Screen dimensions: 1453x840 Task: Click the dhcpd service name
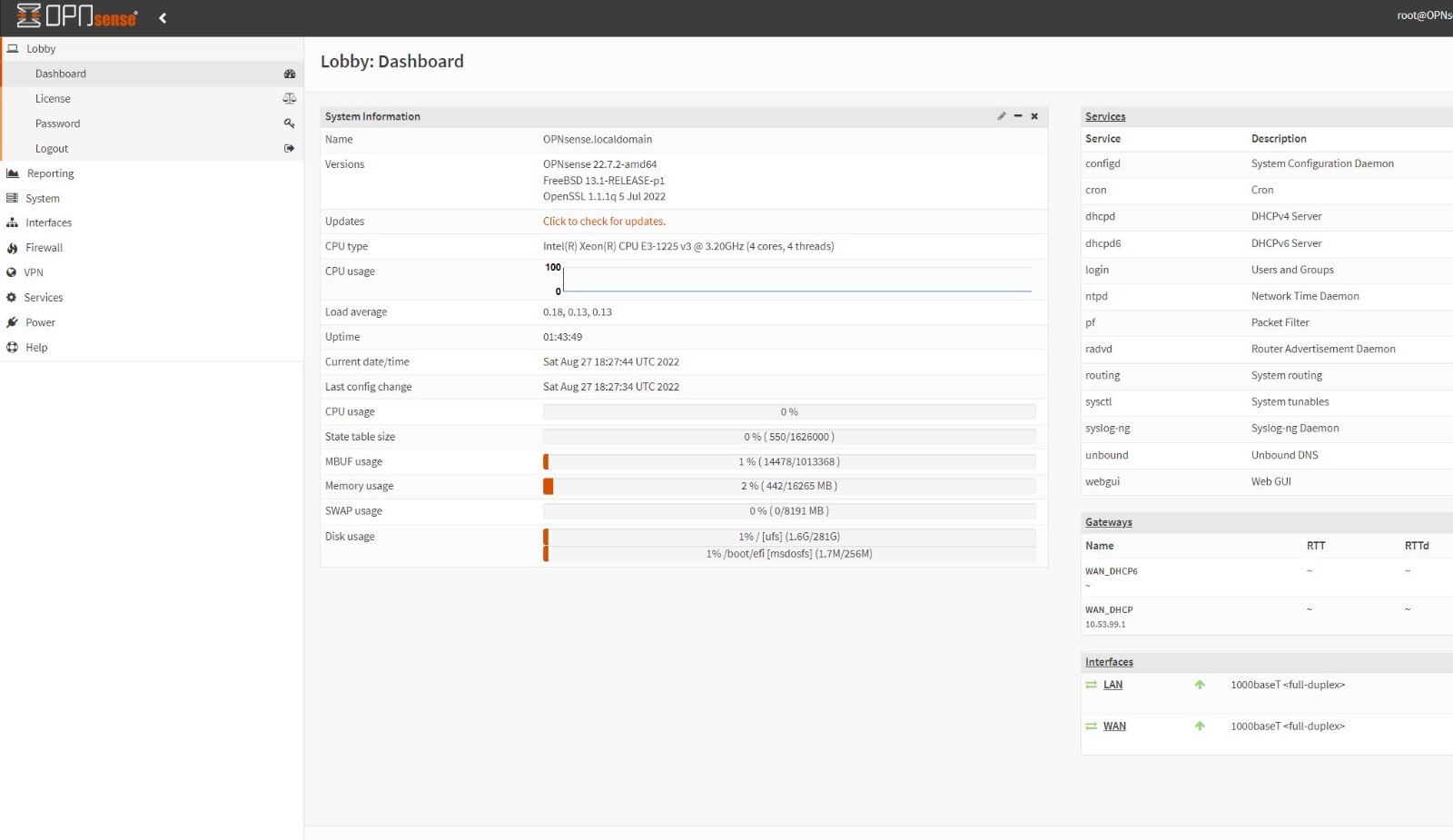(x=1100, y=216)
